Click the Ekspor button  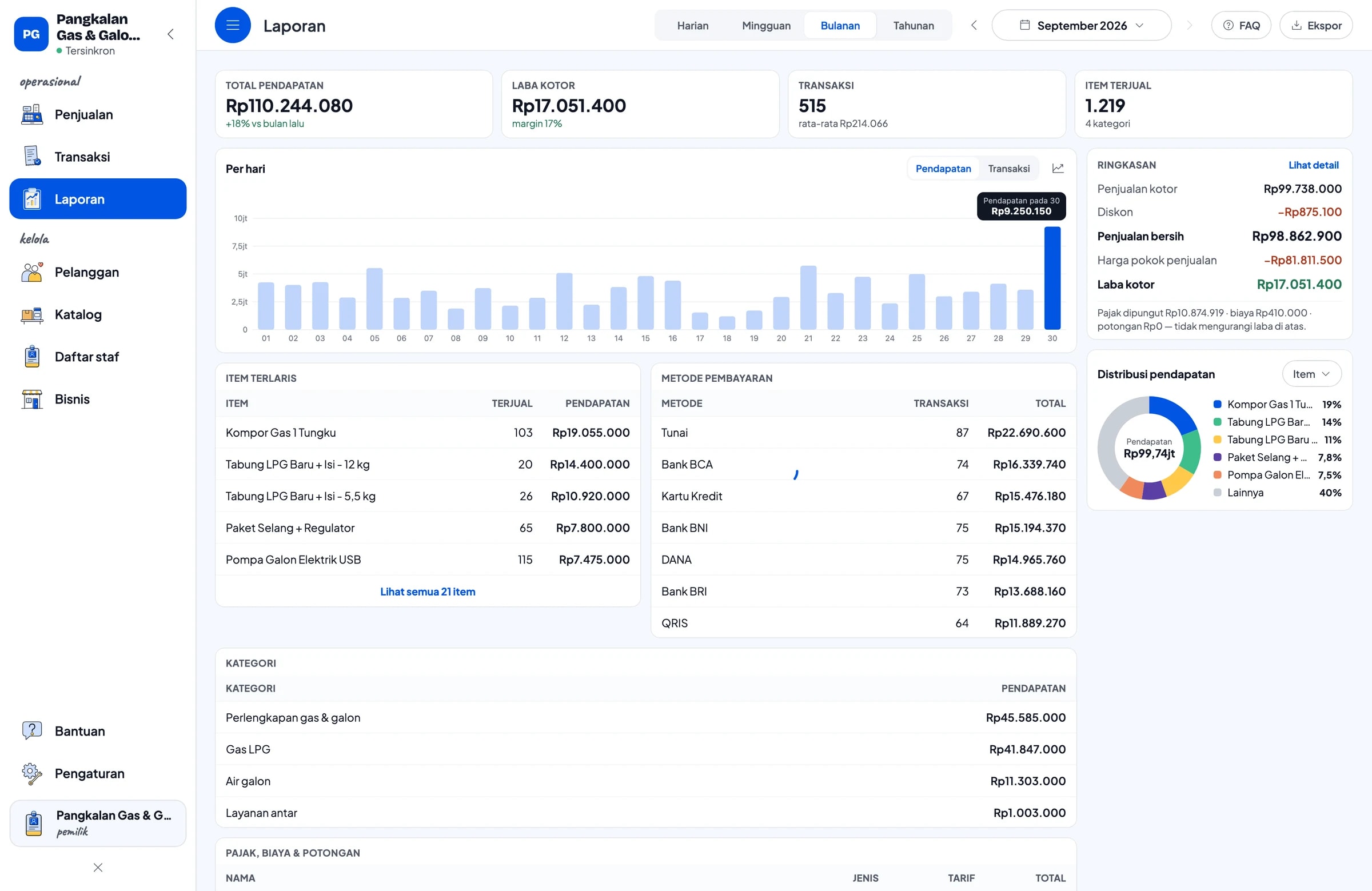[x=1316, y=25]
